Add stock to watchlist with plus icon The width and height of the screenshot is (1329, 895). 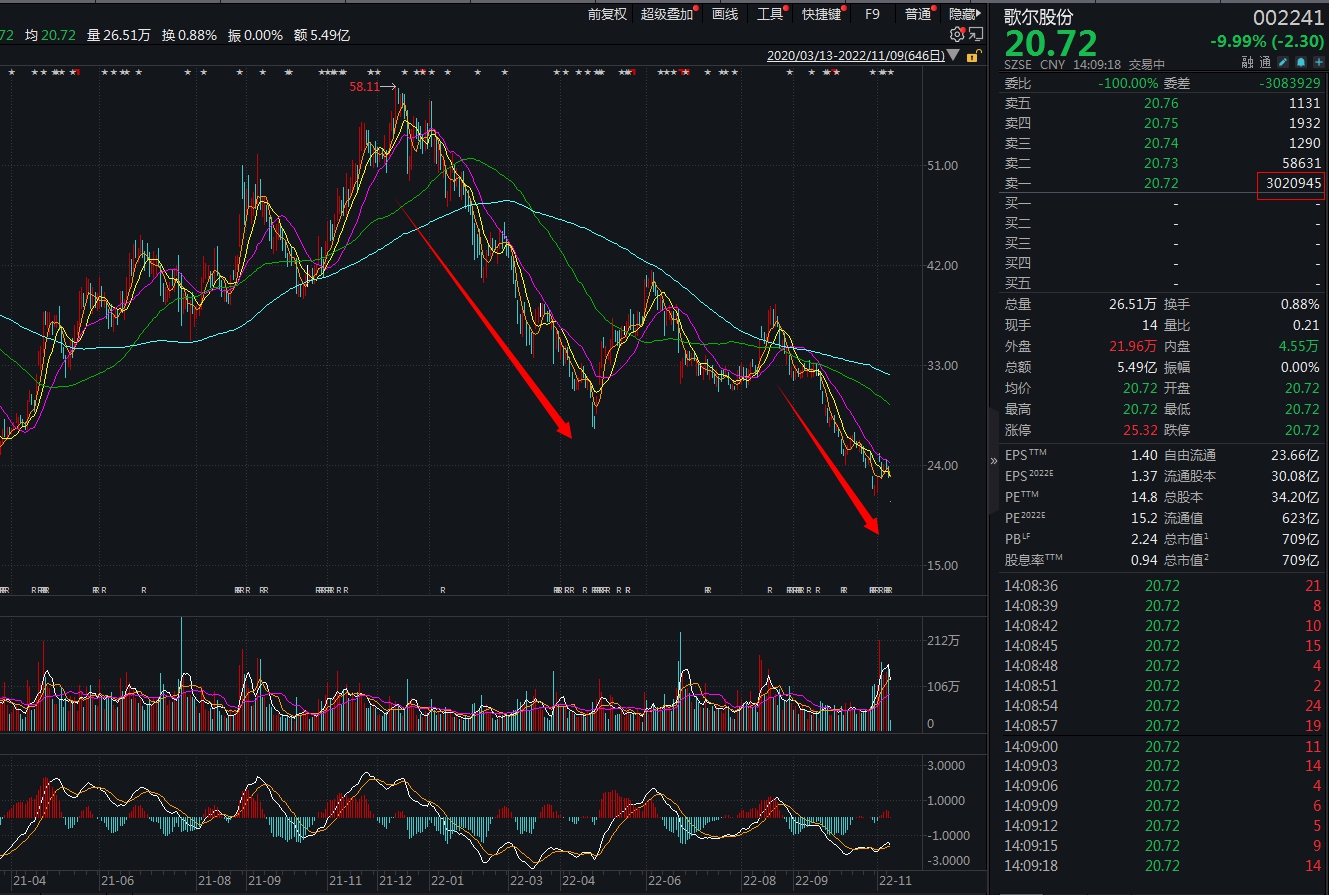pyautogui.click(x=1318, y=63)
